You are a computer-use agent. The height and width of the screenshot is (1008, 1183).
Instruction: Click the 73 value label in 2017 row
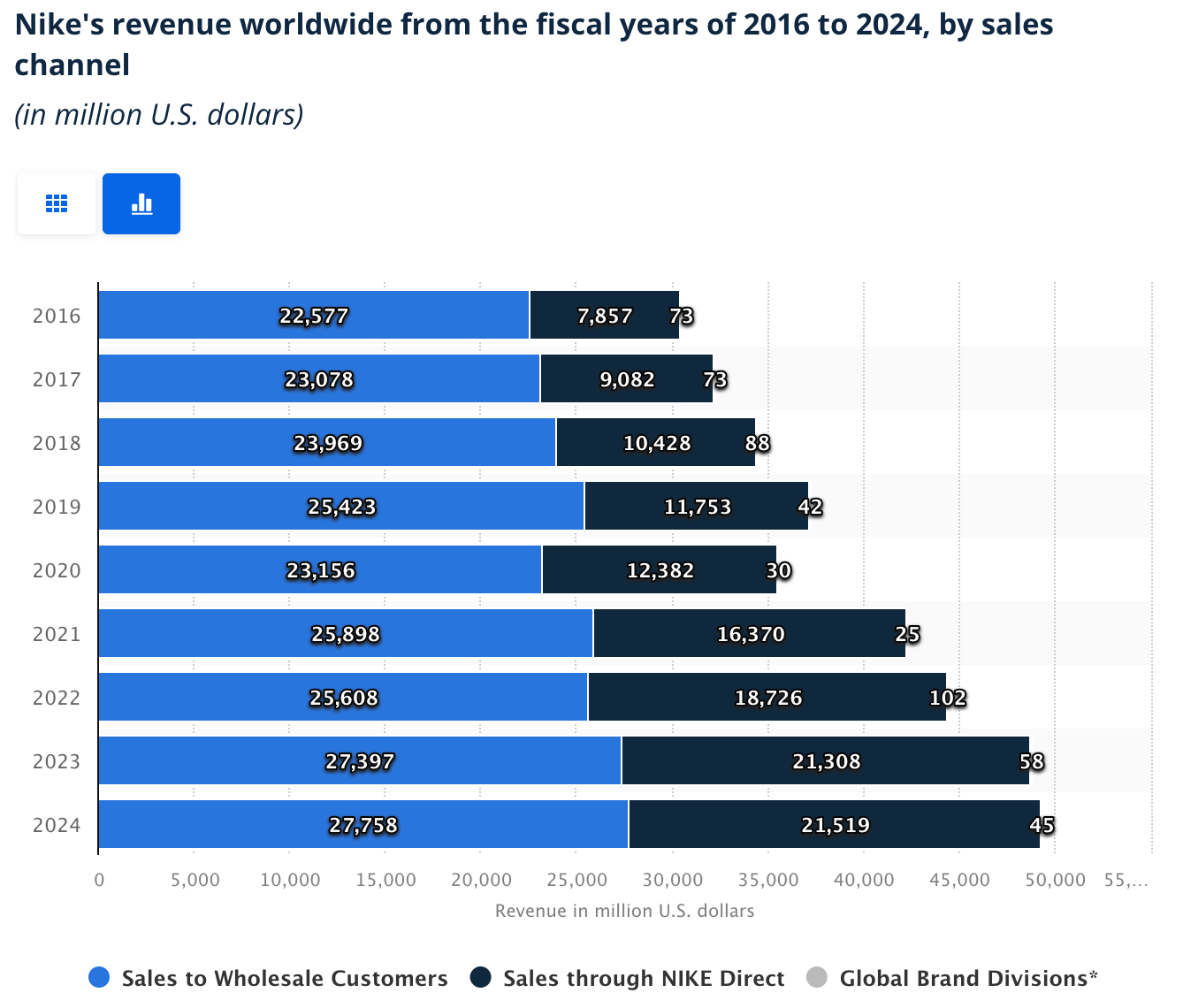[715, 379]
